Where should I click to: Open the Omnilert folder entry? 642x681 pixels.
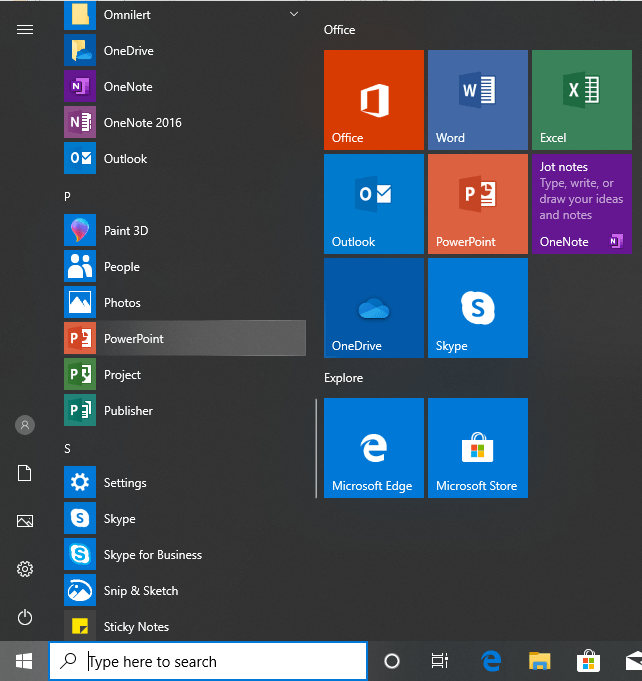pyautogui.click(x=185, y=15)
